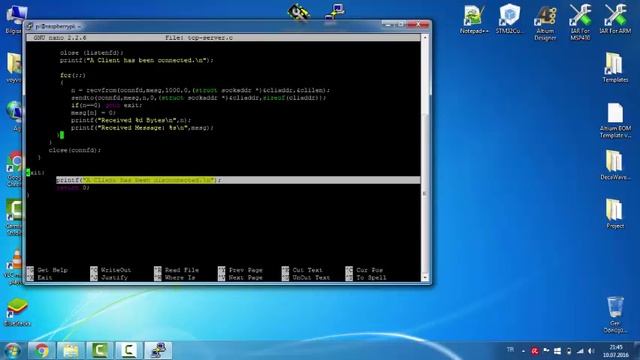The image size is (640, 360).
Task: Click 'Read File' in nano shortcut bar
Action: (182, 270)
